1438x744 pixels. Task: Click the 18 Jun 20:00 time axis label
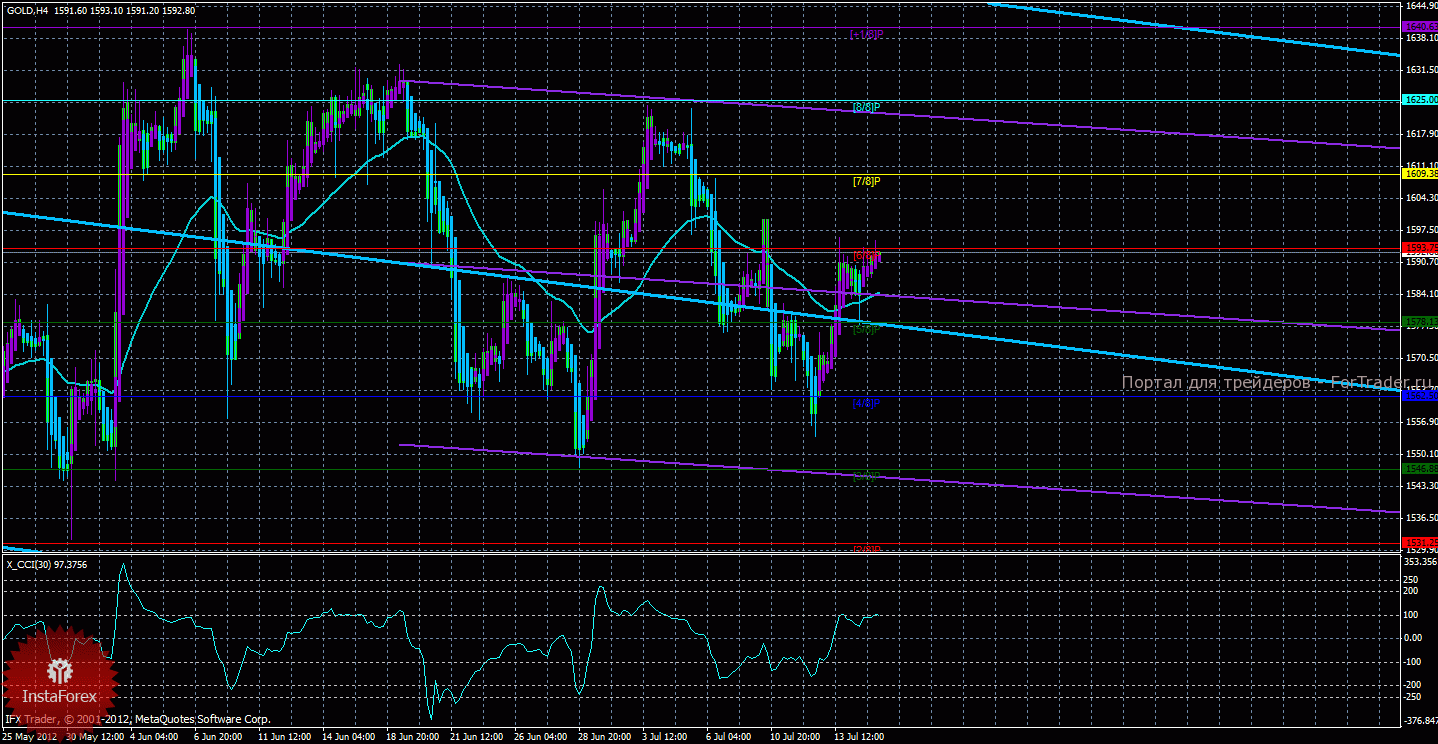411,737
